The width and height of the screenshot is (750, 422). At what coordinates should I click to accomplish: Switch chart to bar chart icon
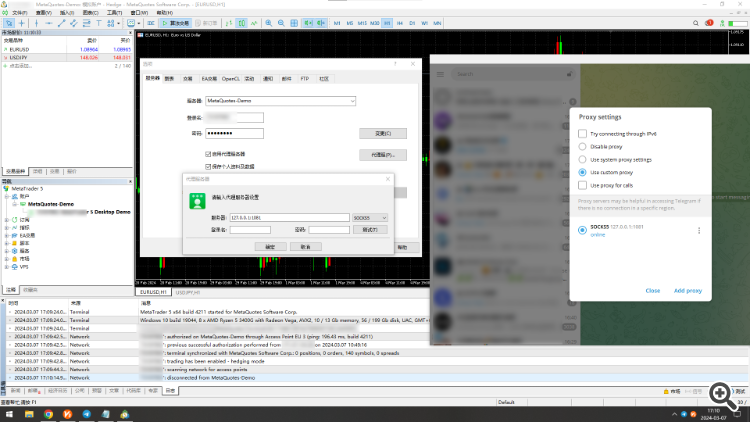click(230, 23)
